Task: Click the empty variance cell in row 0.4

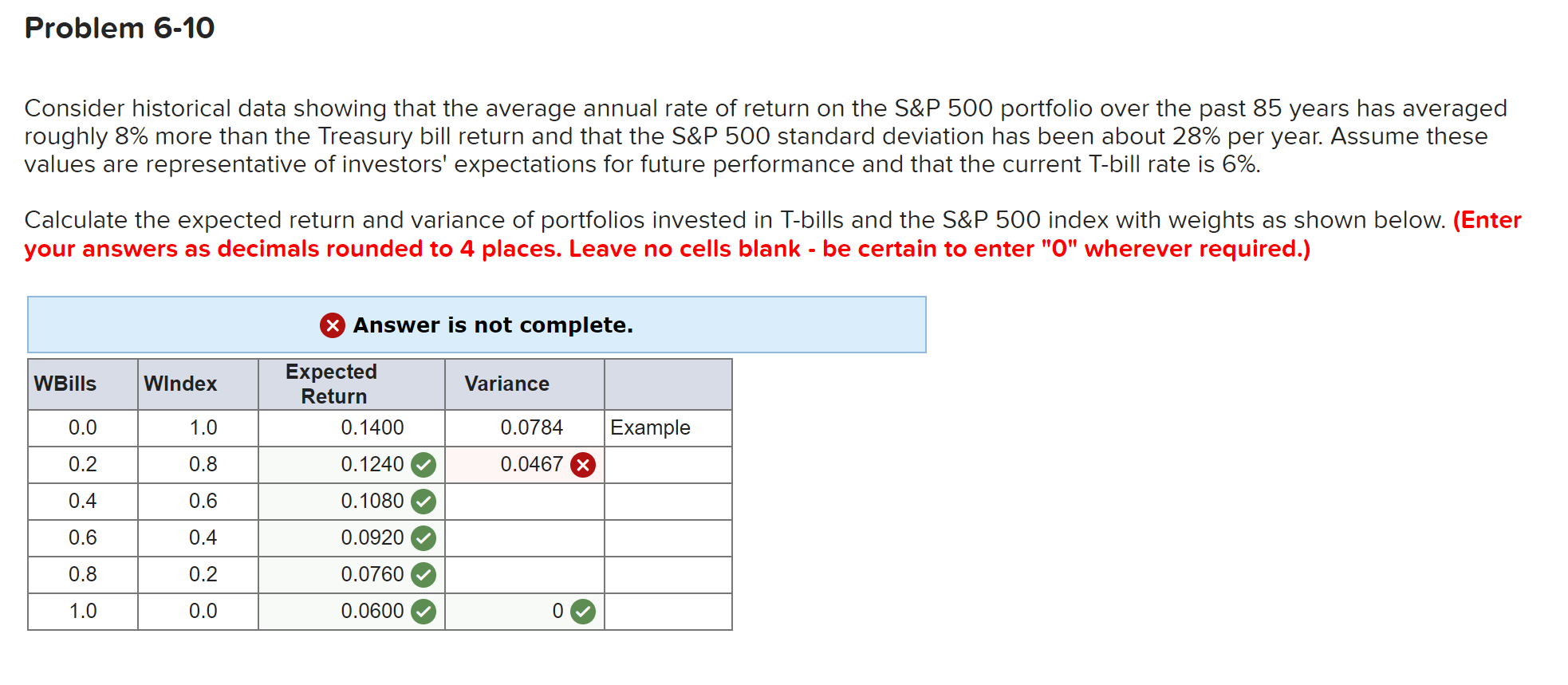Action: 523,502
